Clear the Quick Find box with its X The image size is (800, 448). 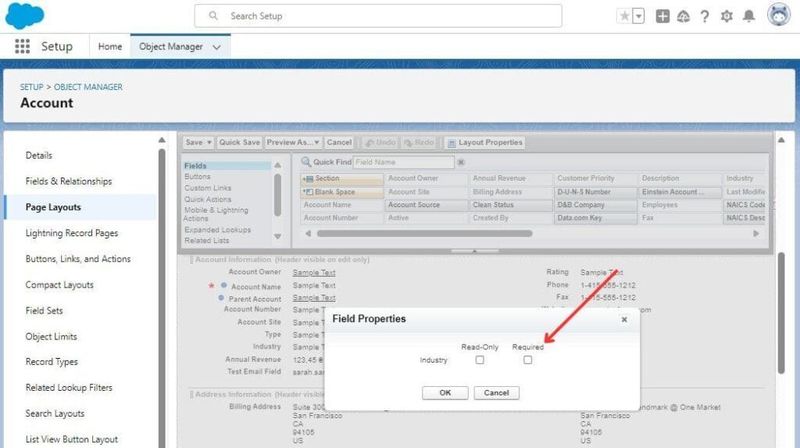[x=461, y=162]
